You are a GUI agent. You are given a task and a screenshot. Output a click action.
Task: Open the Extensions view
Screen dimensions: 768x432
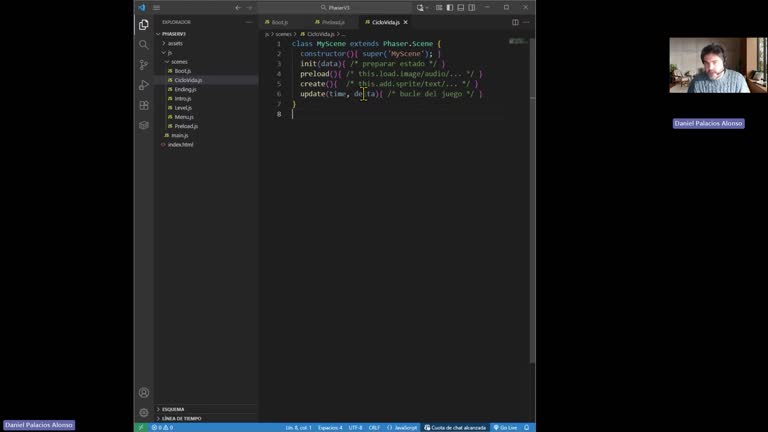(x=144, y=105)
